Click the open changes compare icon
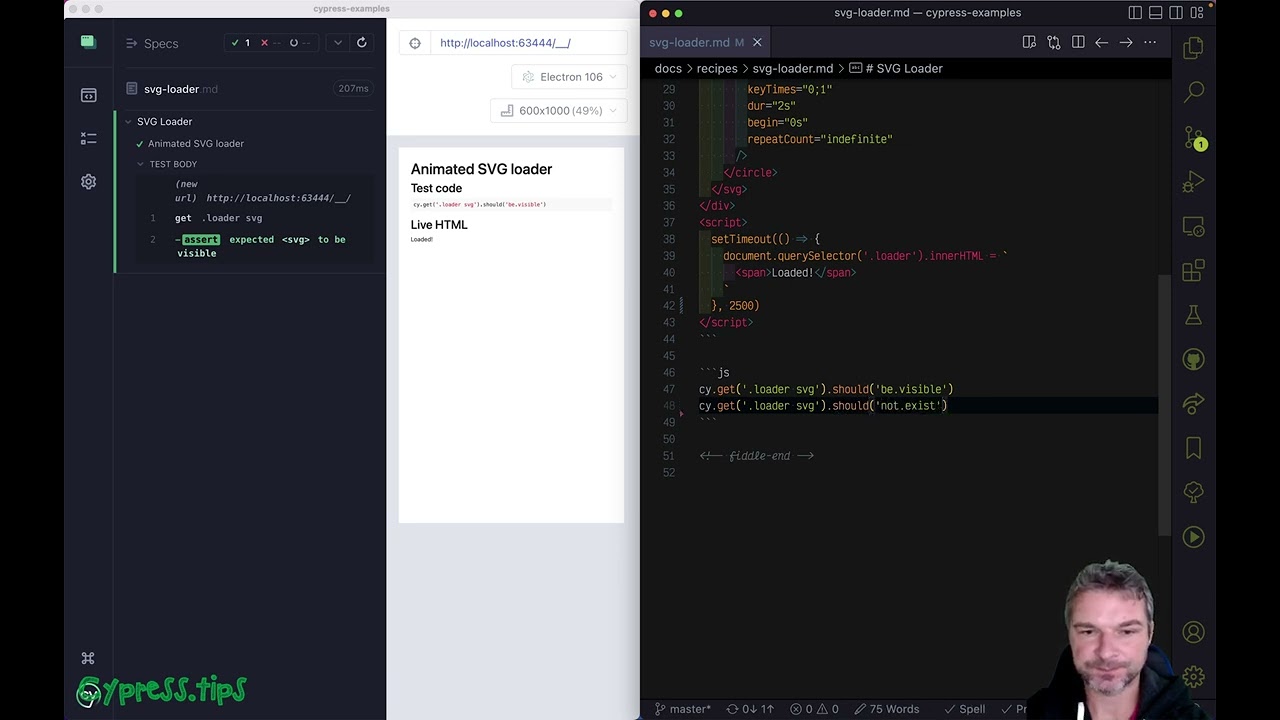 1053,42
